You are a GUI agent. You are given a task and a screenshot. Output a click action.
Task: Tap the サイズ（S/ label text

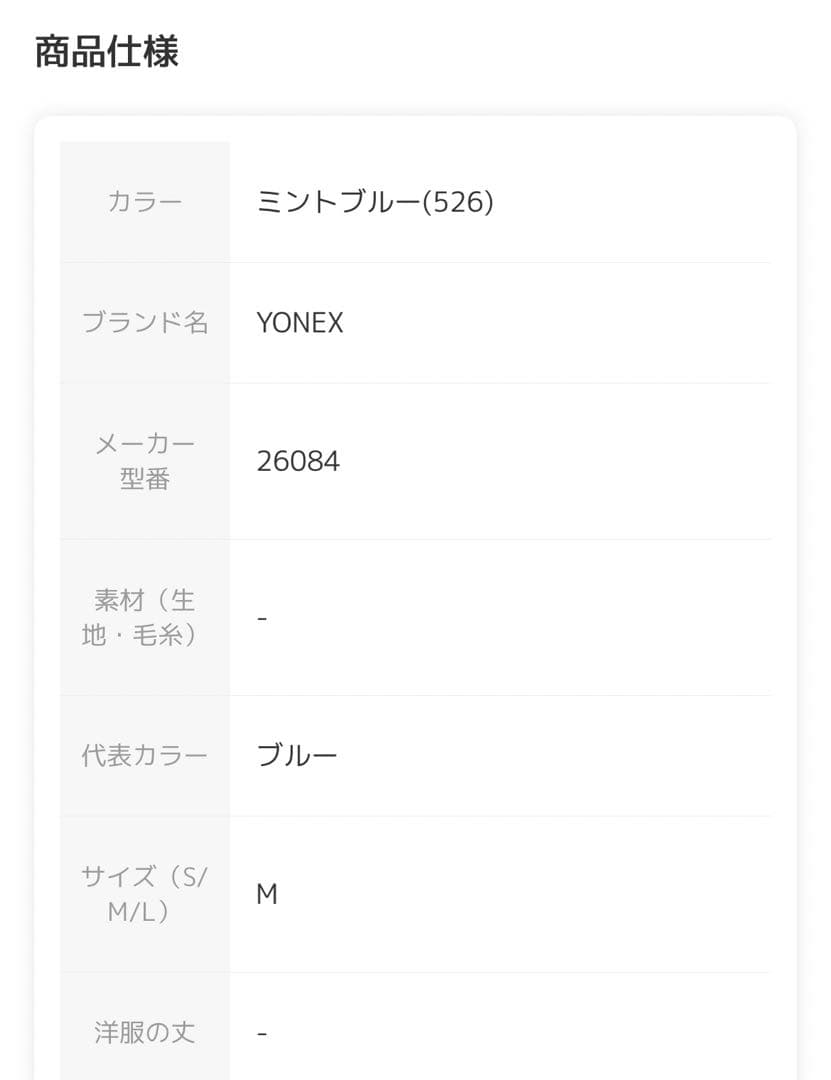pos(145,877)
